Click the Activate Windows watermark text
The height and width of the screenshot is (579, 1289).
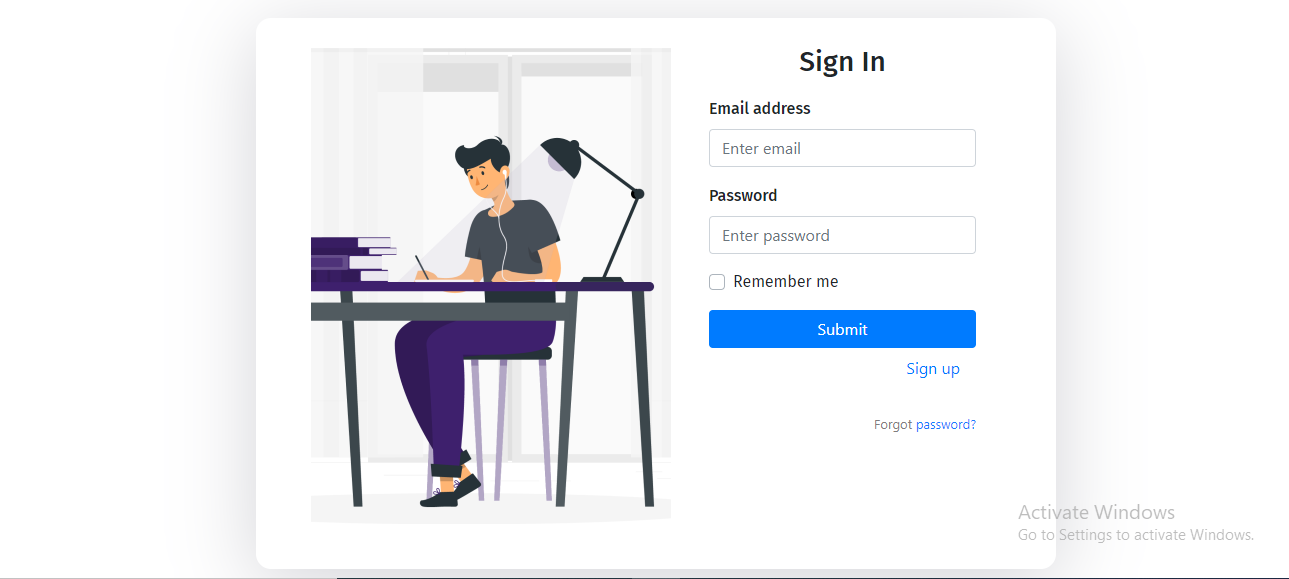click(1096, 512)
